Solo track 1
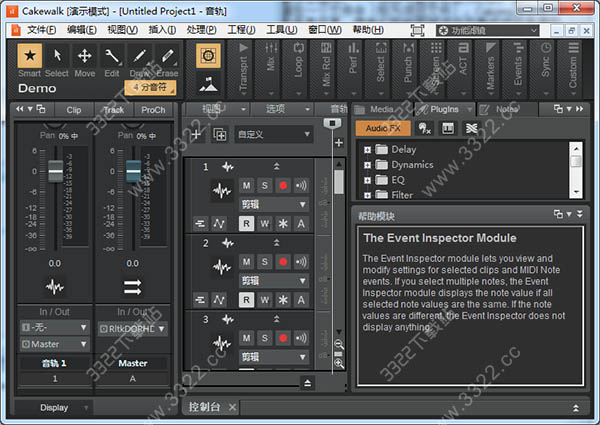Image resolution: width=600 pixels, height=425 pixels. pos(265,186)
